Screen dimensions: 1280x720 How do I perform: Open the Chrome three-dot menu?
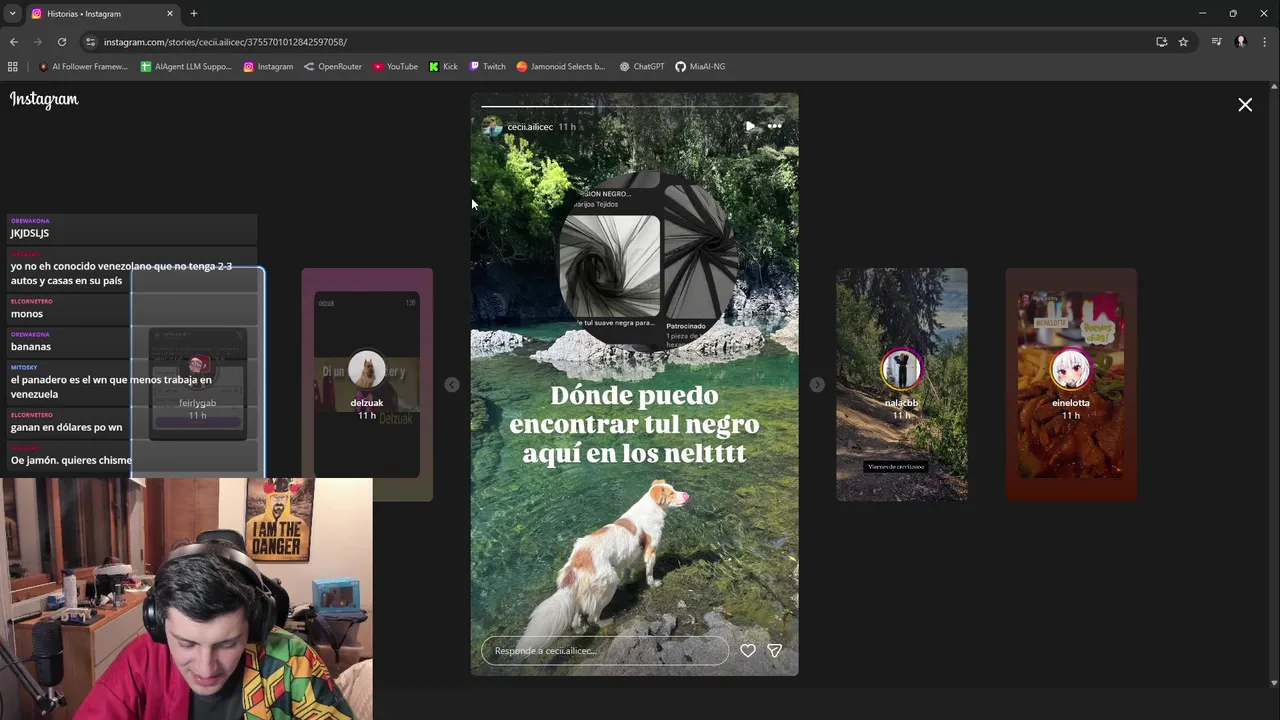click(x=1265, y=42)
